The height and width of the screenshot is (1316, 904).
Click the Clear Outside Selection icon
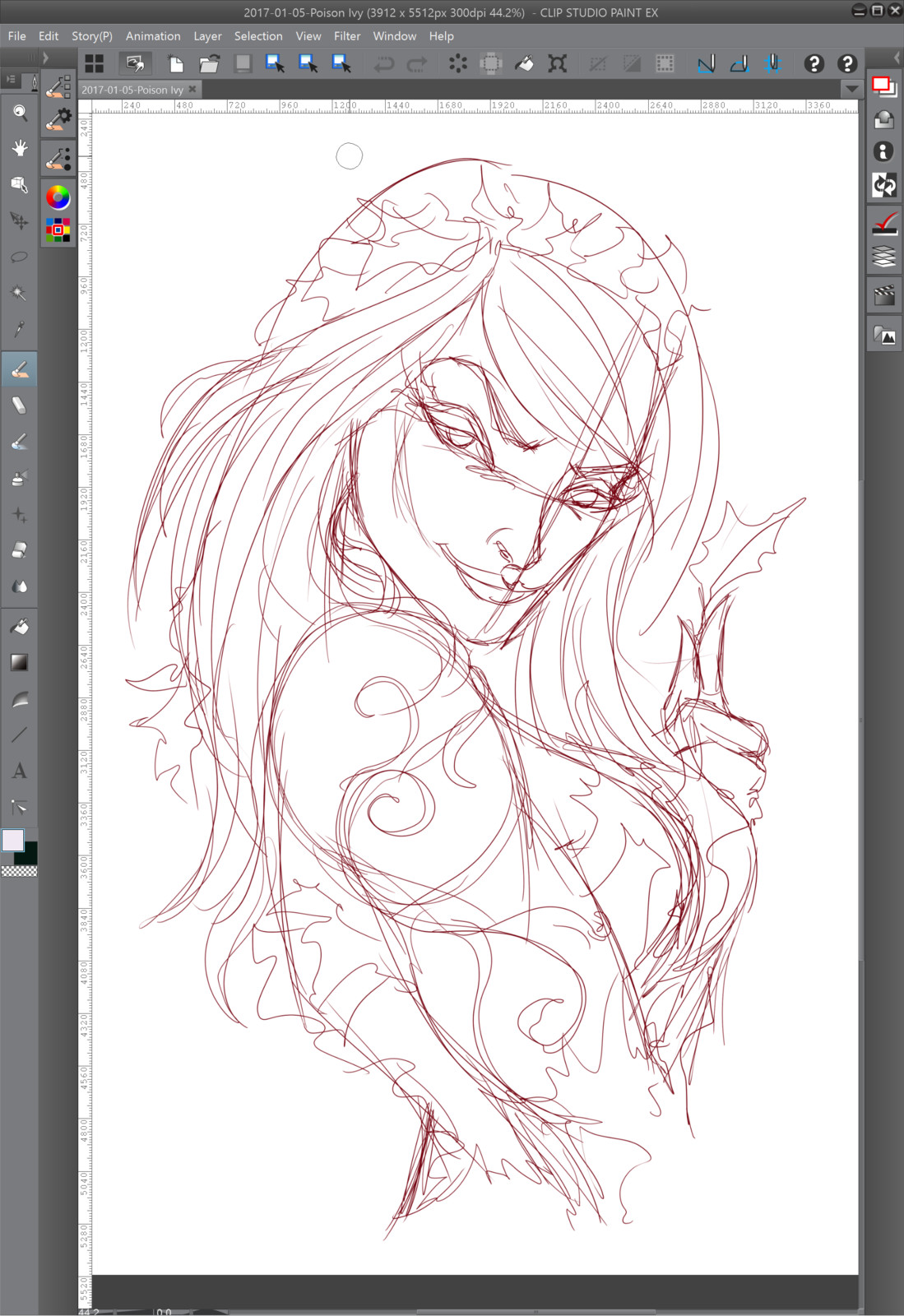[491, 63]
